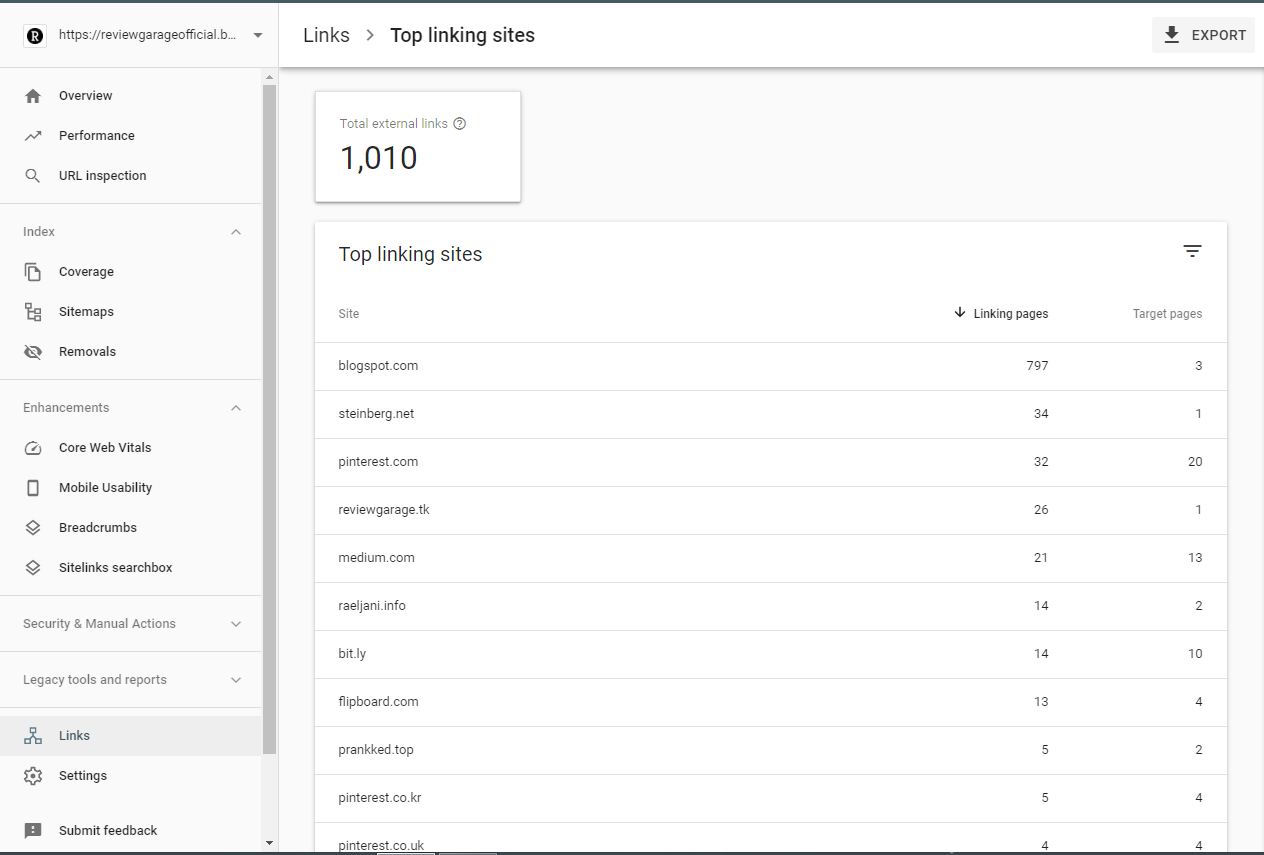Click 1,010 total external links value
Image resolution: width=1264 pixels, height=855 pixels.
pyautogui.click(x=379, y=158)
